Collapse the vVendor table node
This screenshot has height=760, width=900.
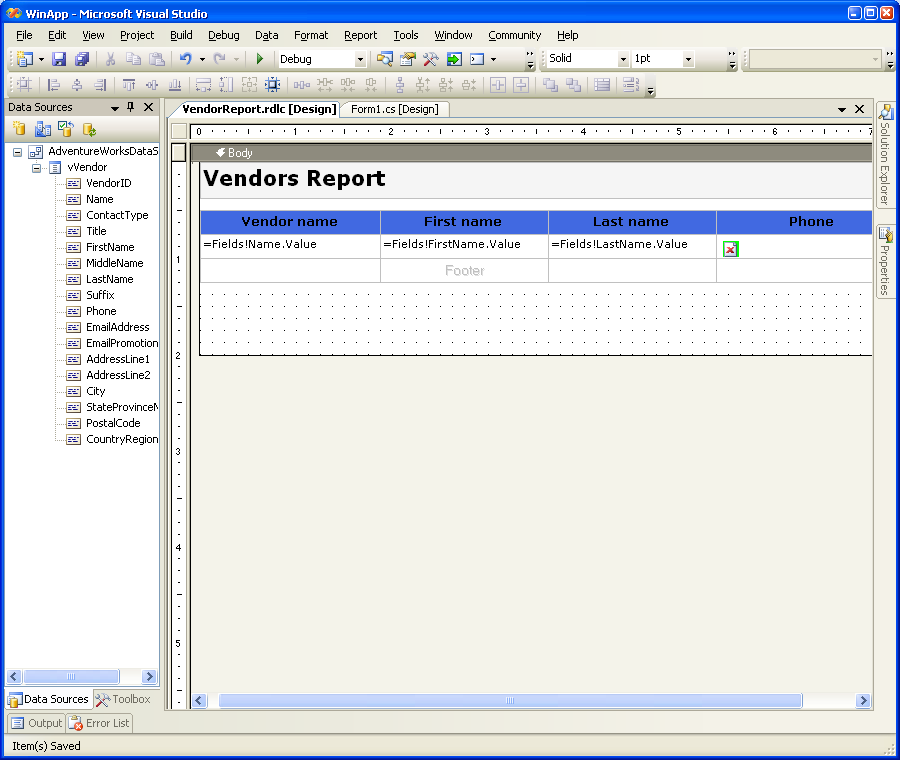(37, 168)
